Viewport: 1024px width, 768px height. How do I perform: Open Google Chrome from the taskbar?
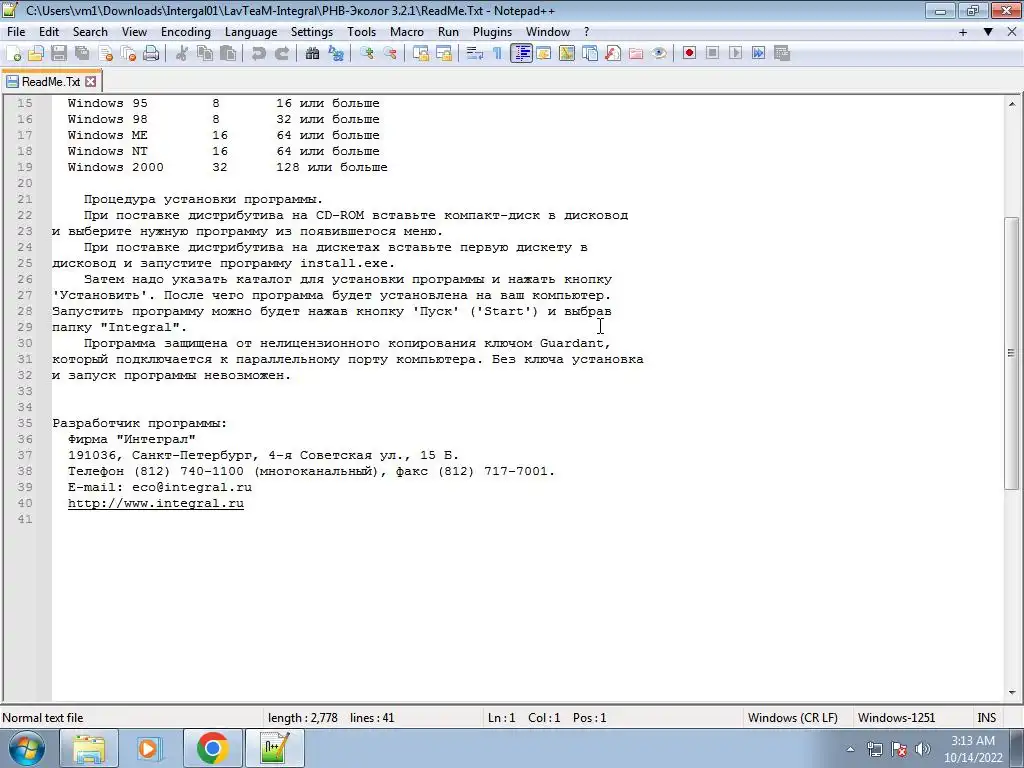(212, 748)
